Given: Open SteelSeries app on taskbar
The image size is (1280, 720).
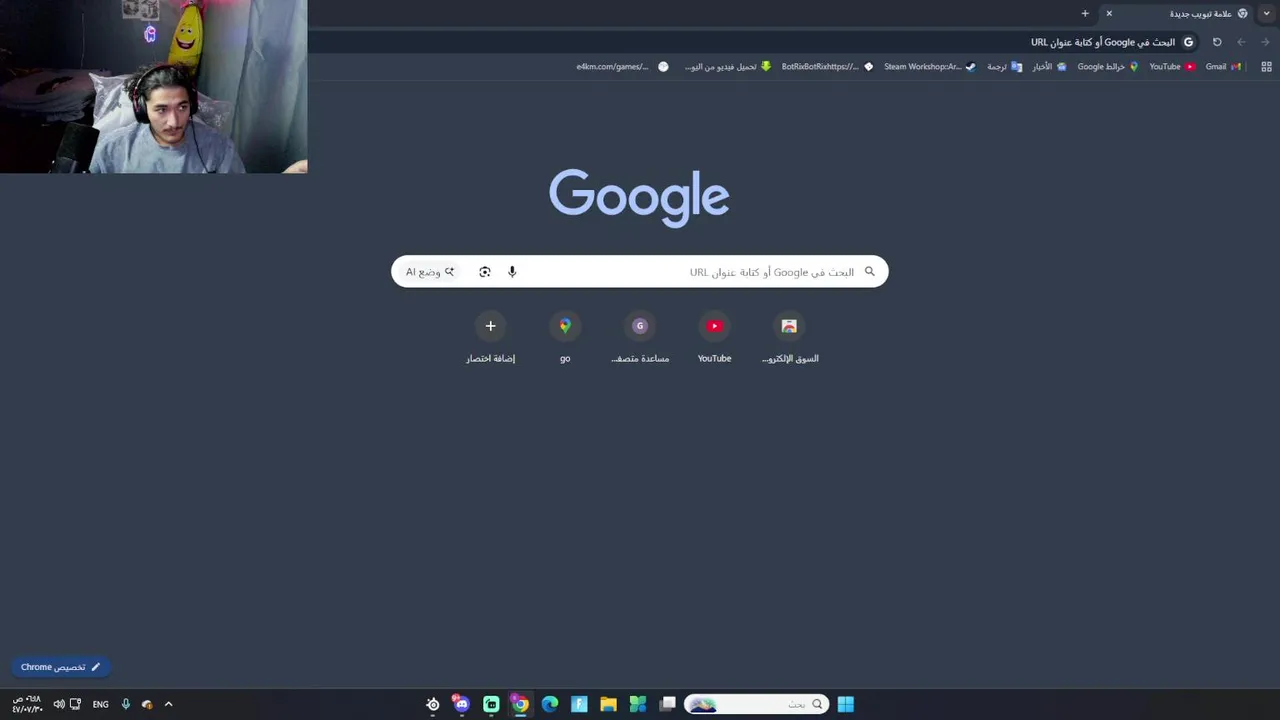Looking at the screenshot, I should [433, 704].
